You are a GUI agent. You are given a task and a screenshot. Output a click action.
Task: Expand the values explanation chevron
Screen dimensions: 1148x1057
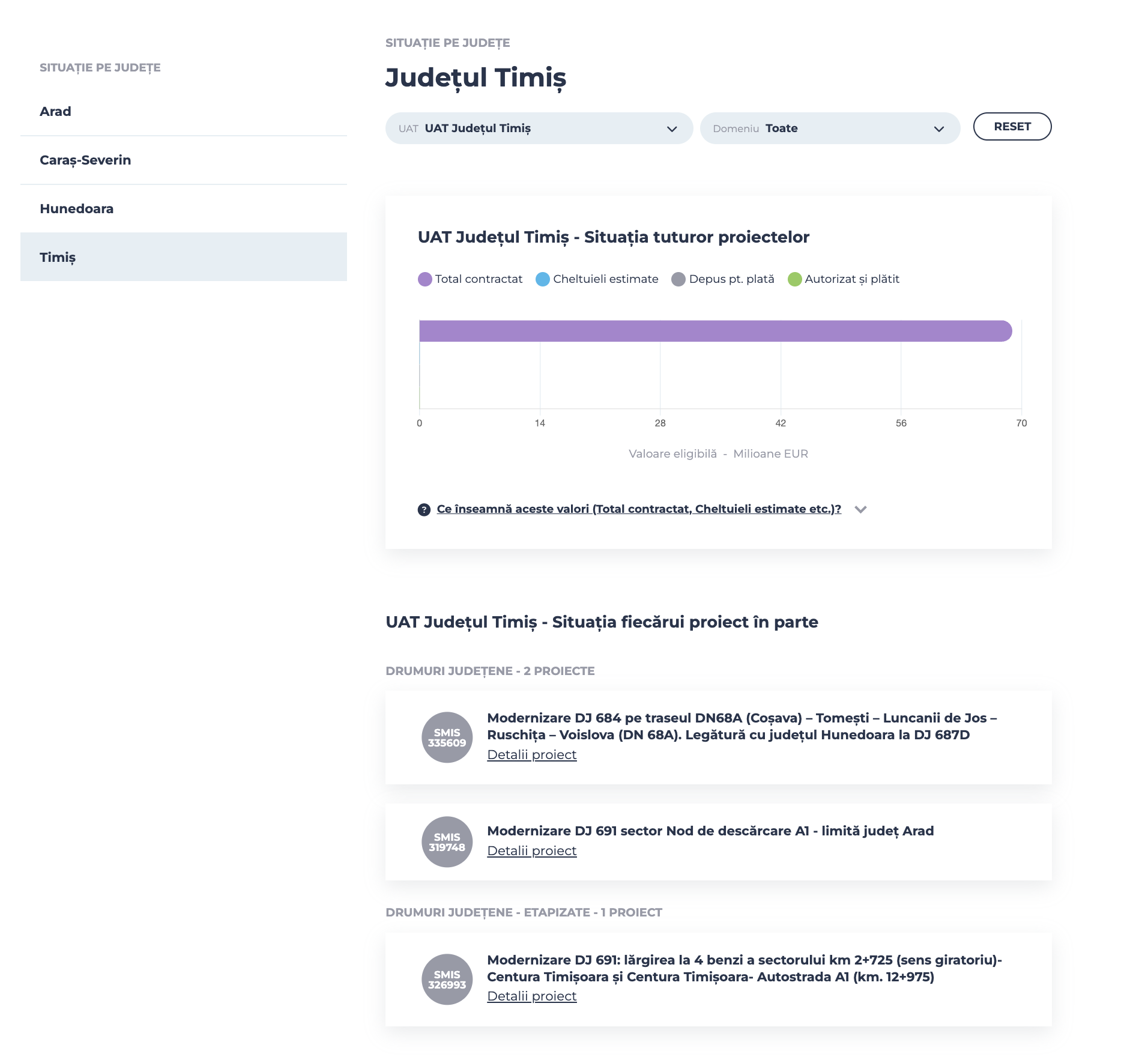pyautogui.click(x=860, y=509)
